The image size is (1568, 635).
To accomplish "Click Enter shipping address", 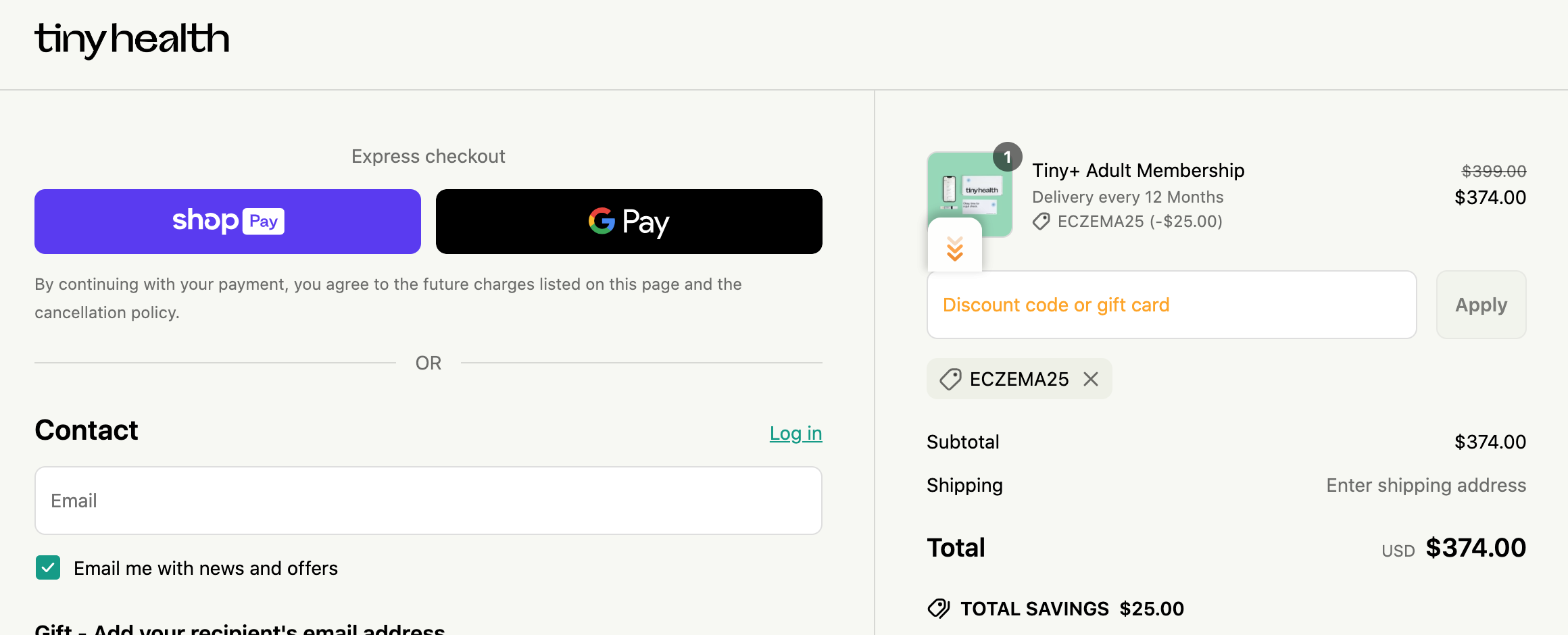I will 1425,485.
